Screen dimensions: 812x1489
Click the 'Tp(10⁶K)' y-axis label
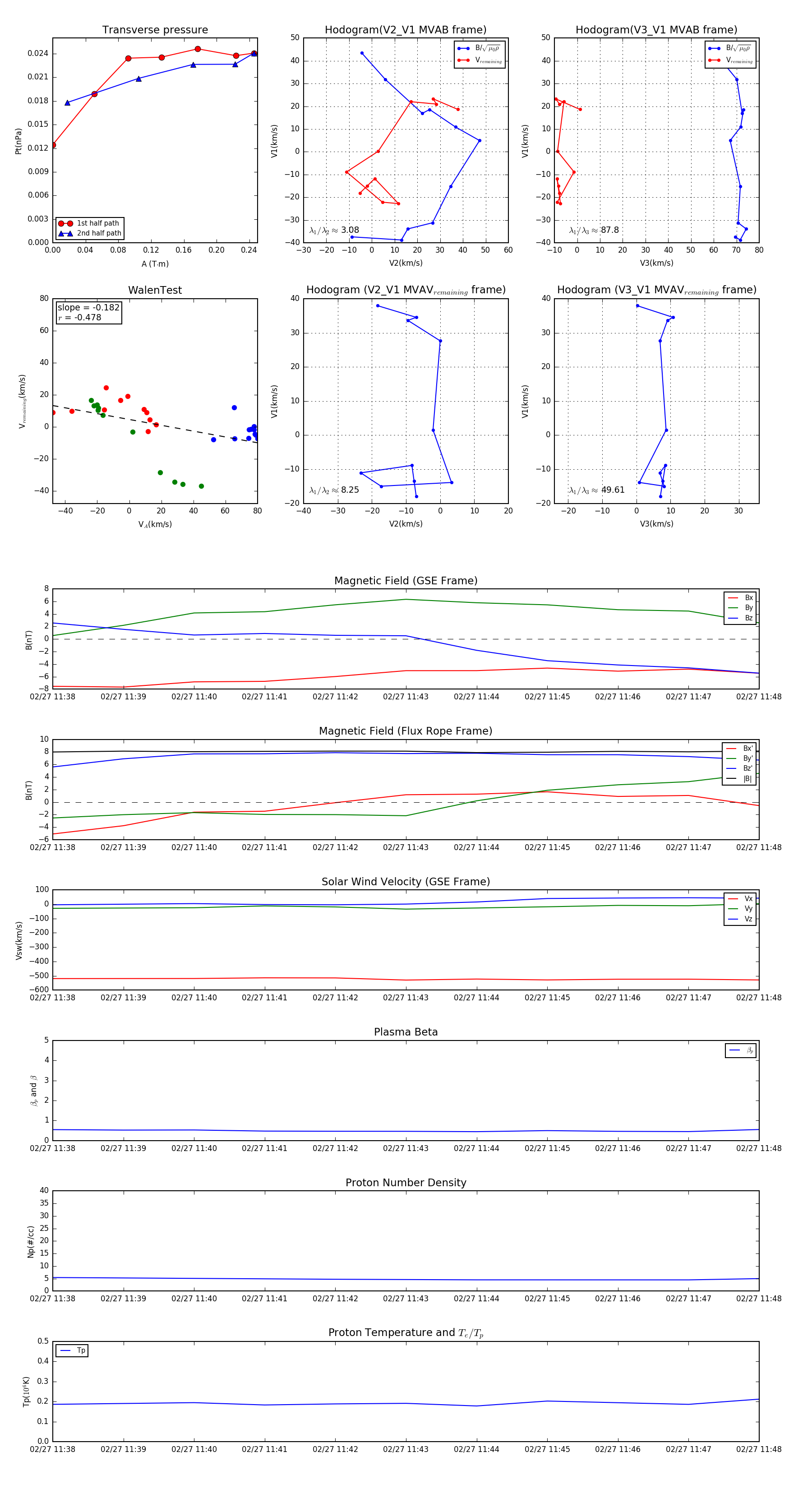click(x=27, y=1392)
